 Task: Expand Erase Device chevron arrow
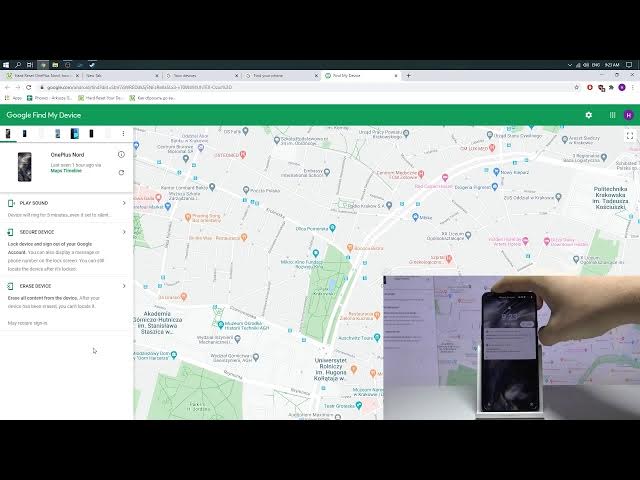(x=124, y=286)
